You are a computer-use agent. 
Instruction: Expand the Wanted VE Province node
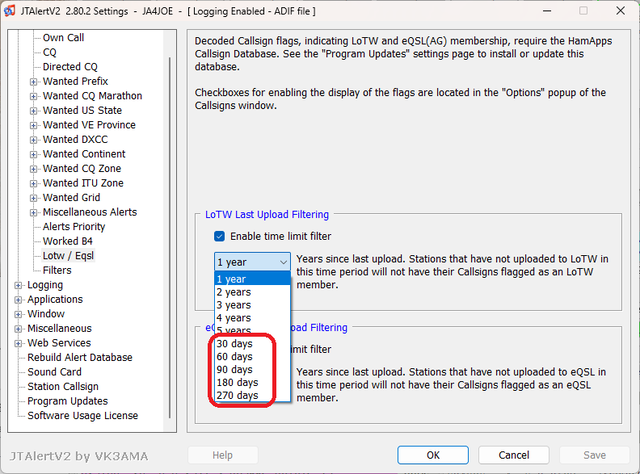[33, 125]
